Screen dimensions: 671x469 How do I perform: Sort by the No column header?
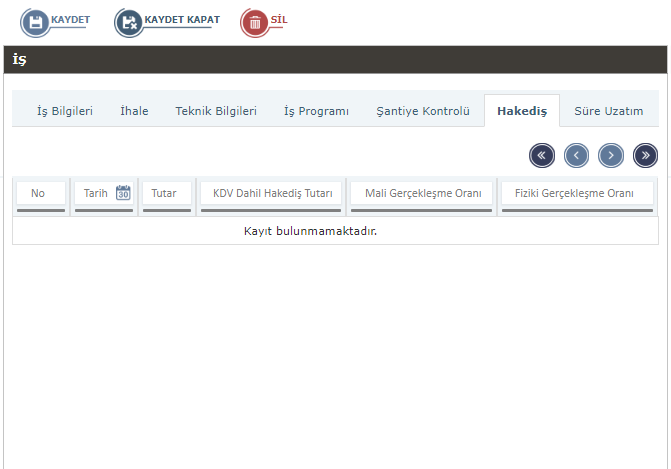click(38, 193)
